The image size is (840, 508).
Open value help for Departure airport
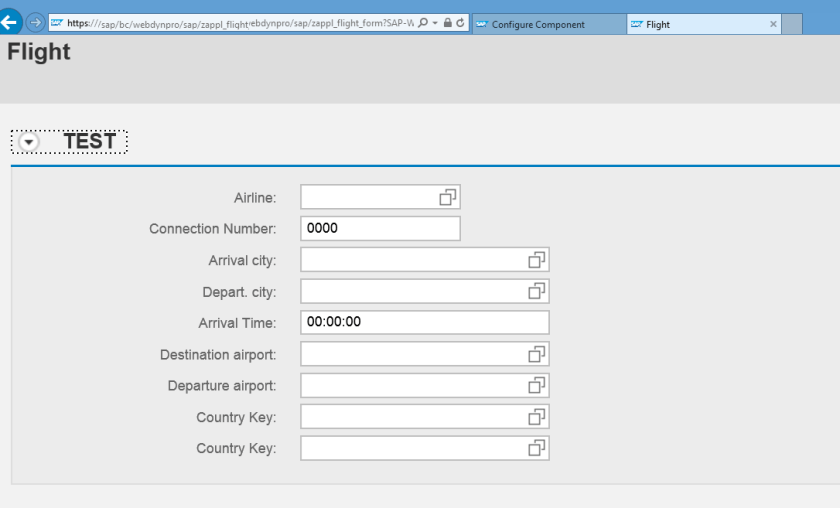coord(537,386)
